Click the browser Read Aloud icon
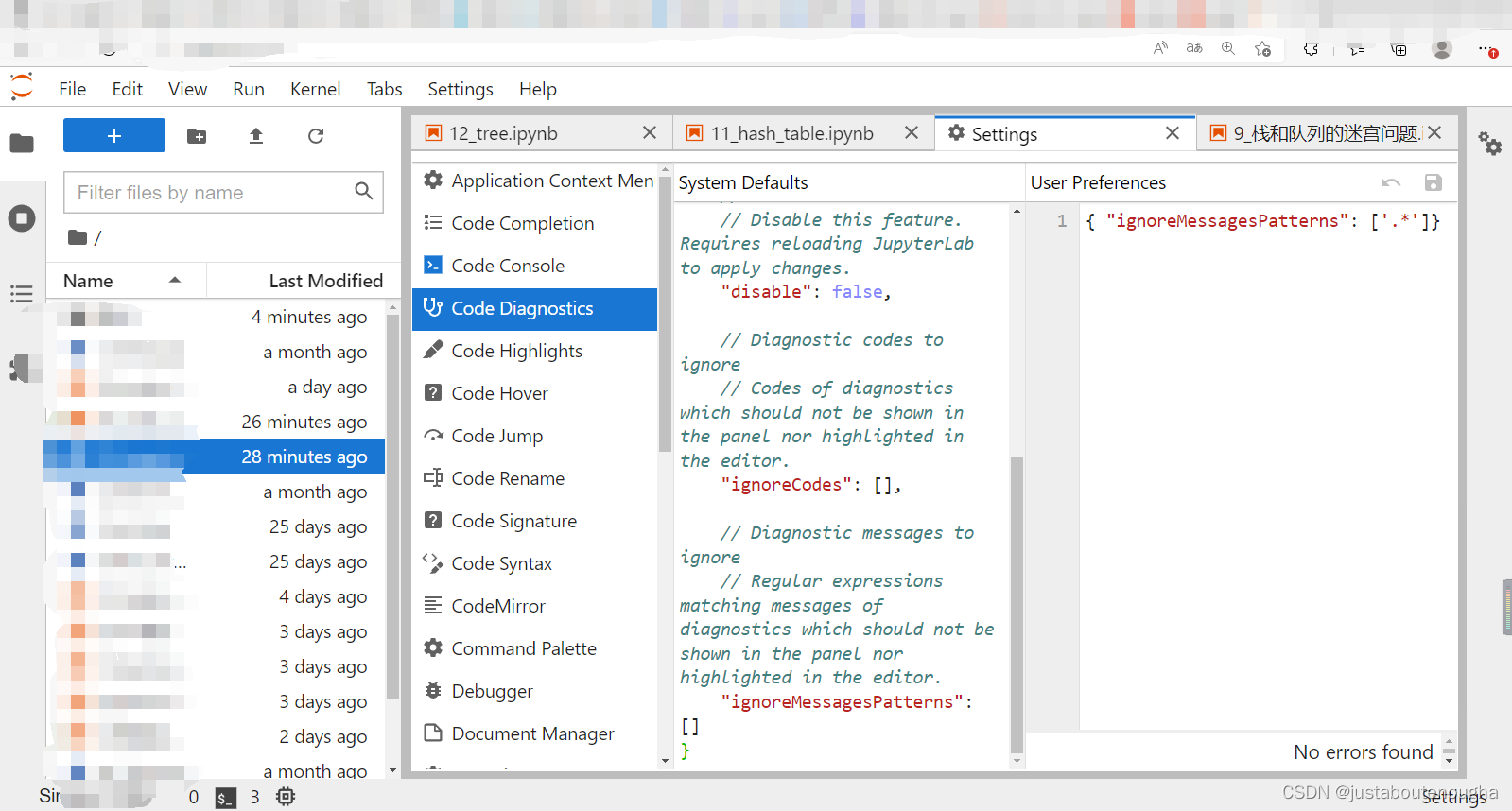The height and width of the screenshot is (811, 1512). [x=1160, y=48]
